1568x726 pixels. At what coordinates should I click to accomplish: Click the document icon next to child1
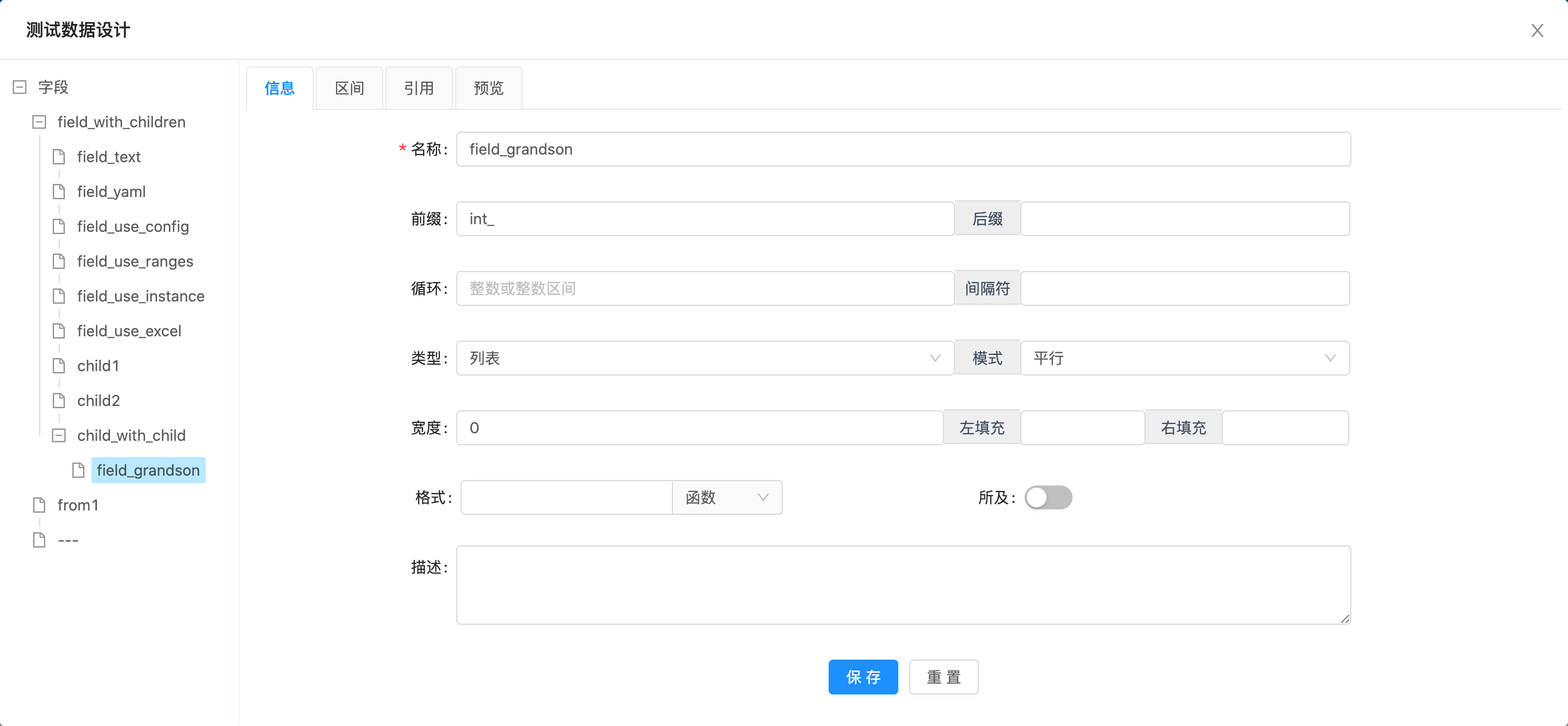(x=59, y=366)
